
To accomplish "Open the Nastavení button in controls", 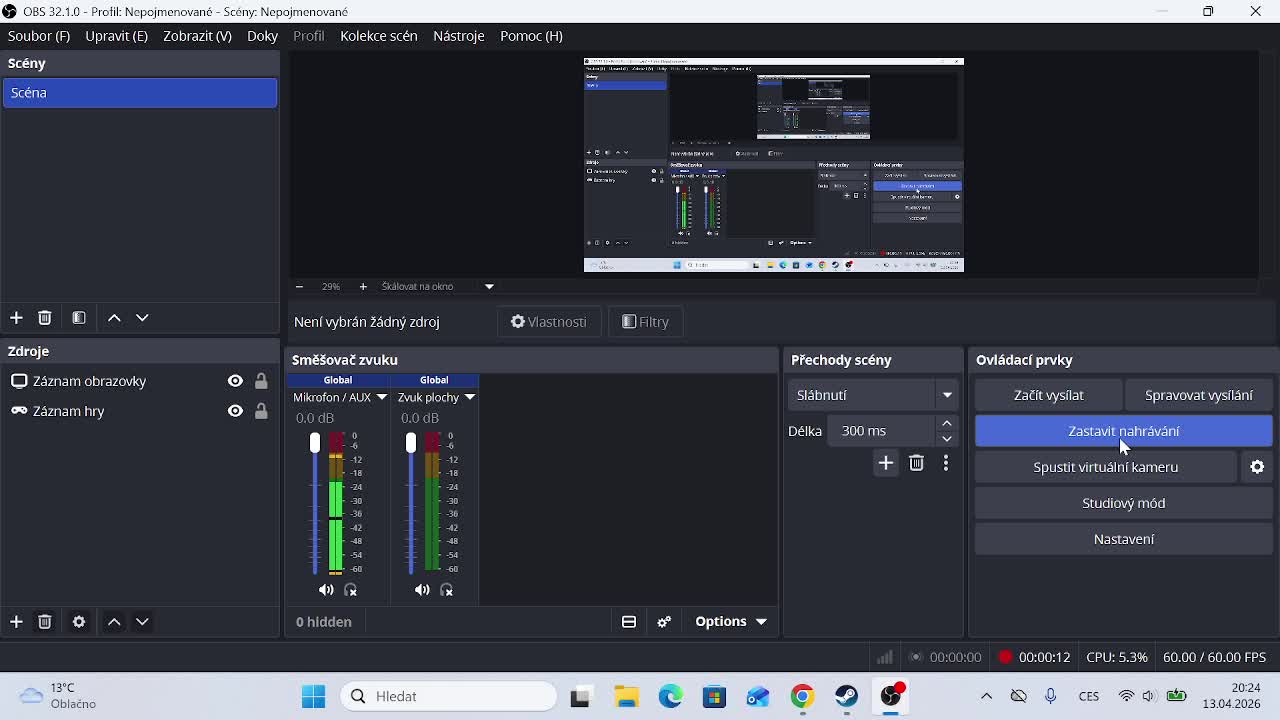I will (x=1123, y=539).
